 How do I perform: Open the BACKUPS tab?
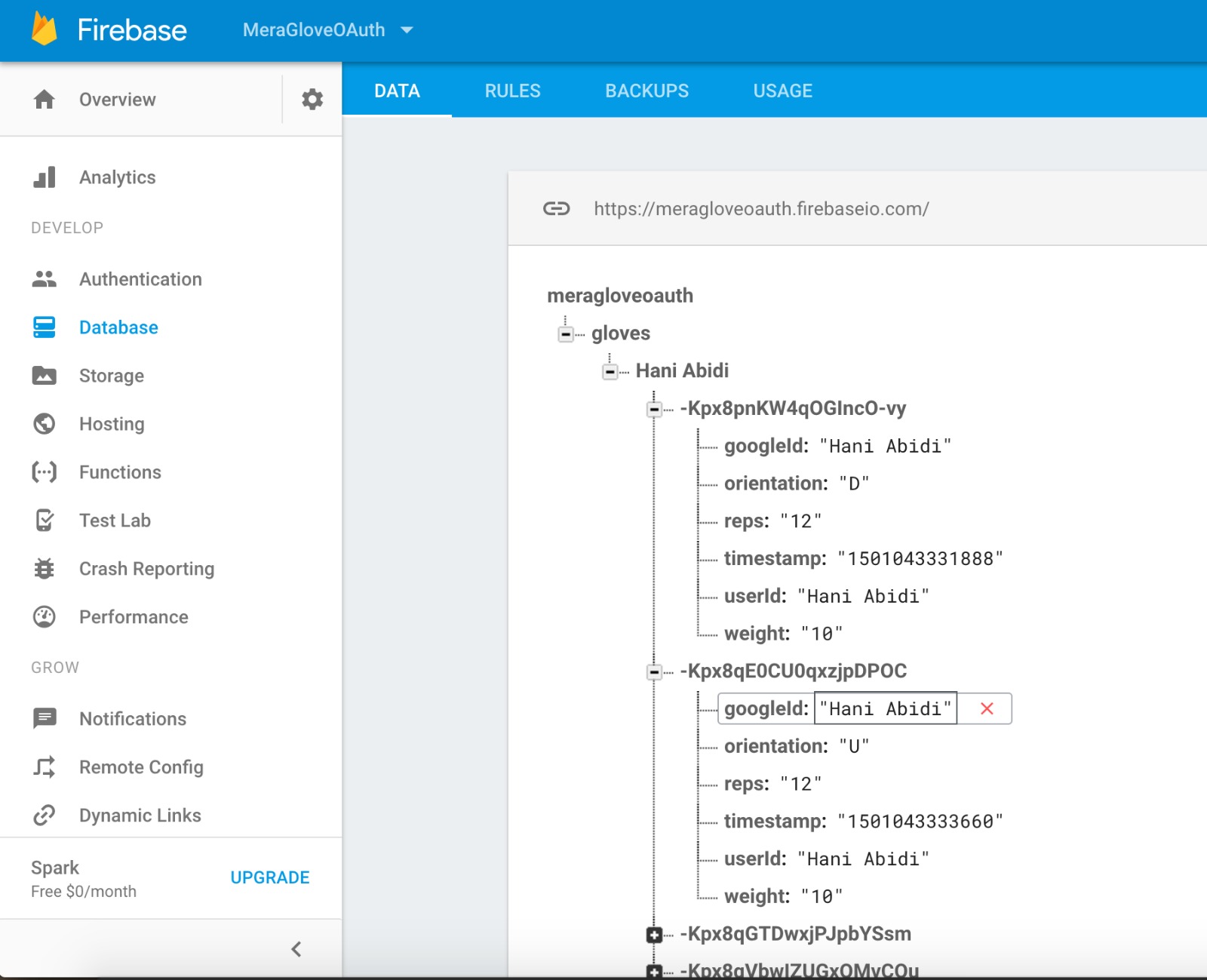pos(647,91)
